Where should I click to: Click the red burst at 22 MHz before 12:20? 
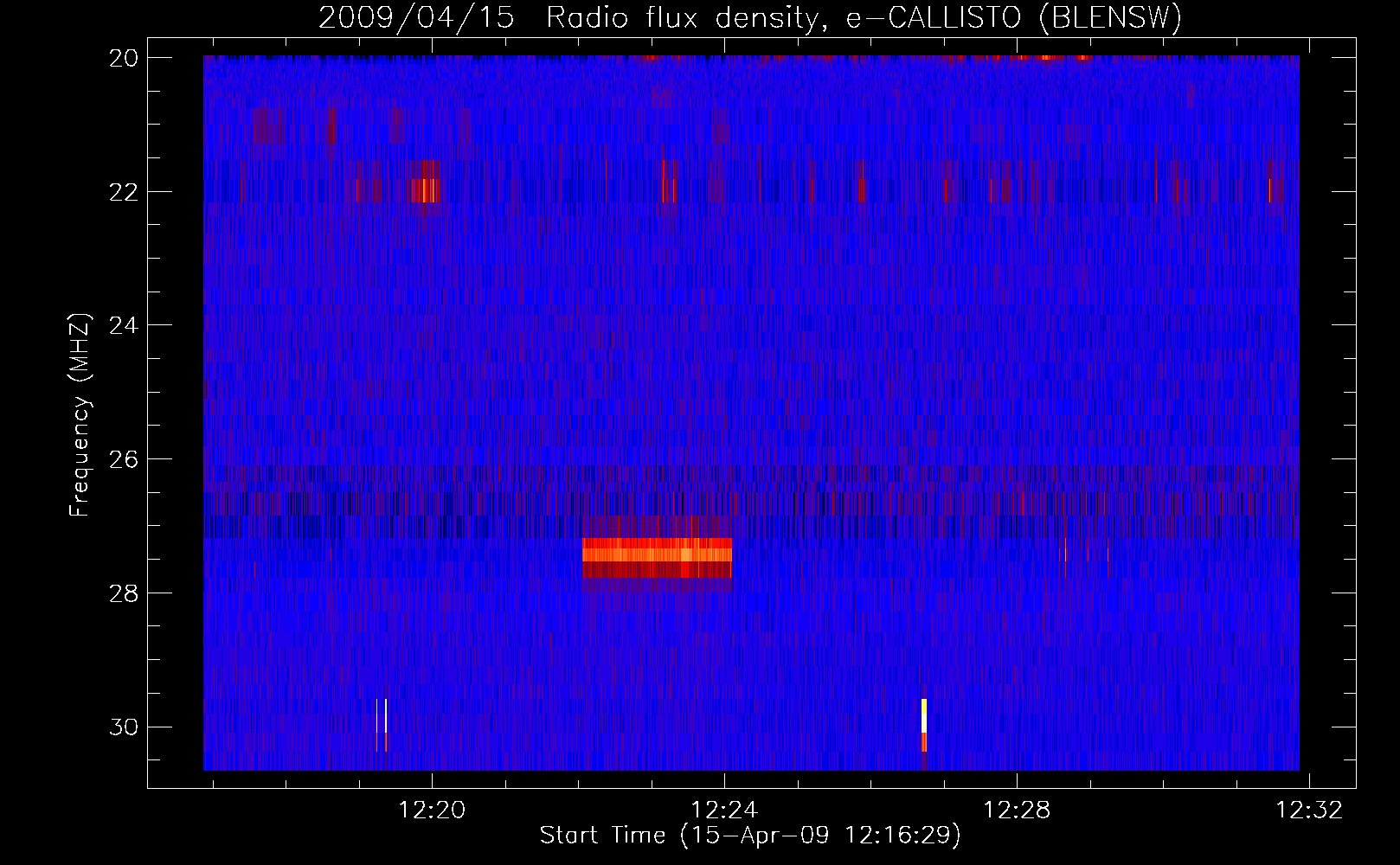coord(425,189)
